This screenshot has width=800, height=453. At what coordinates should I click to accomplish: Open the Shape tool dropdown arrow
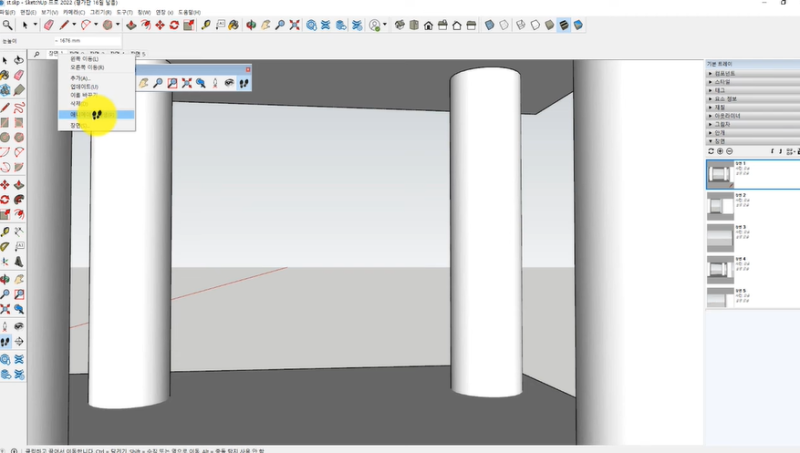click(118, 25)
